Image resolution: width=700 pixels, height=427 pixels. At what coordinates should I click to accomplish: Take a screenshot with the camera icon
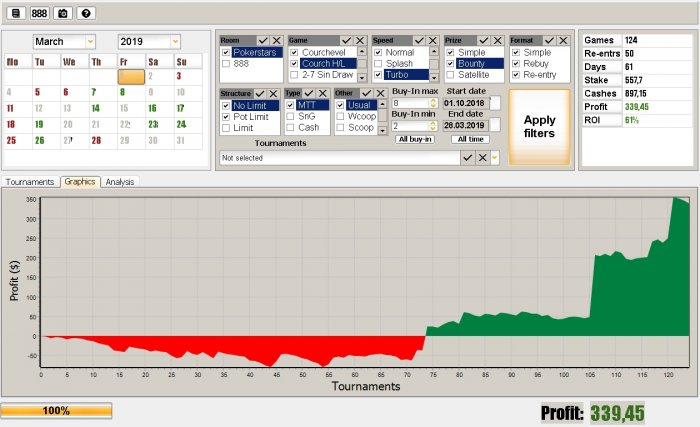point(62,13)
